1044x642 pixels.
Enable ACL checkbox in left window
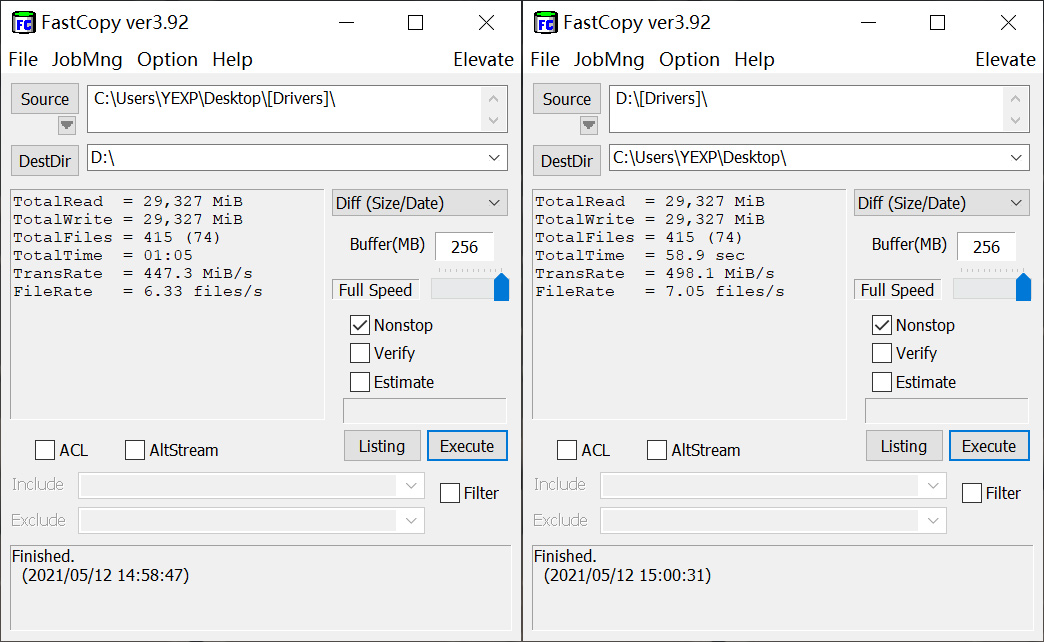pyautogui.click(x=45, y=450)
